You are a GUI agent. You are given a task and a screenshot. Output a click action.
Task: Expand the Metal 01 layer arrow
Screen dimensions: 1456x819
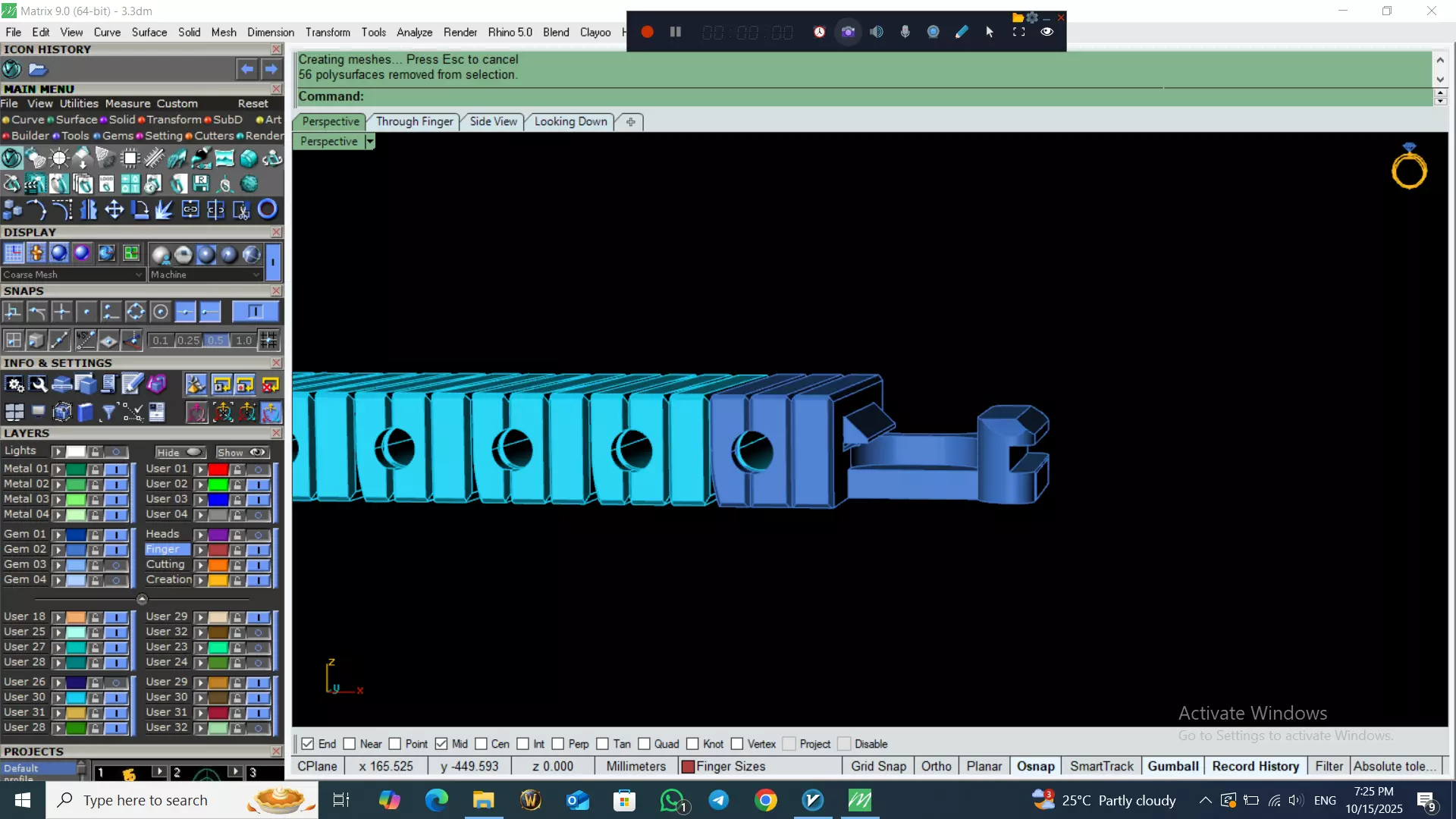pyautogui.click(x=58, y=469)
